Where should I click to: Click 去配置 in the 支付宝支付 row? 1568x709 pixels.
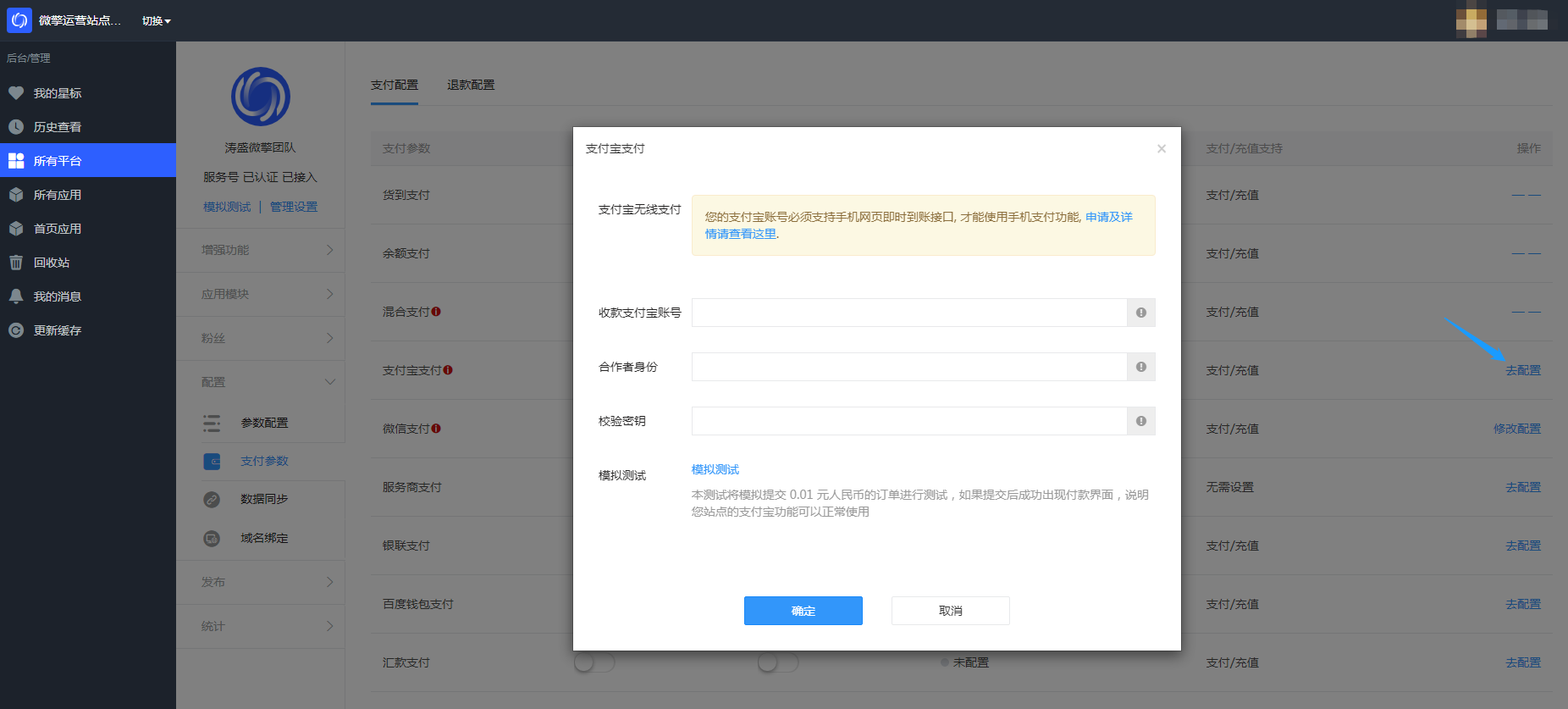(1523, 370)
